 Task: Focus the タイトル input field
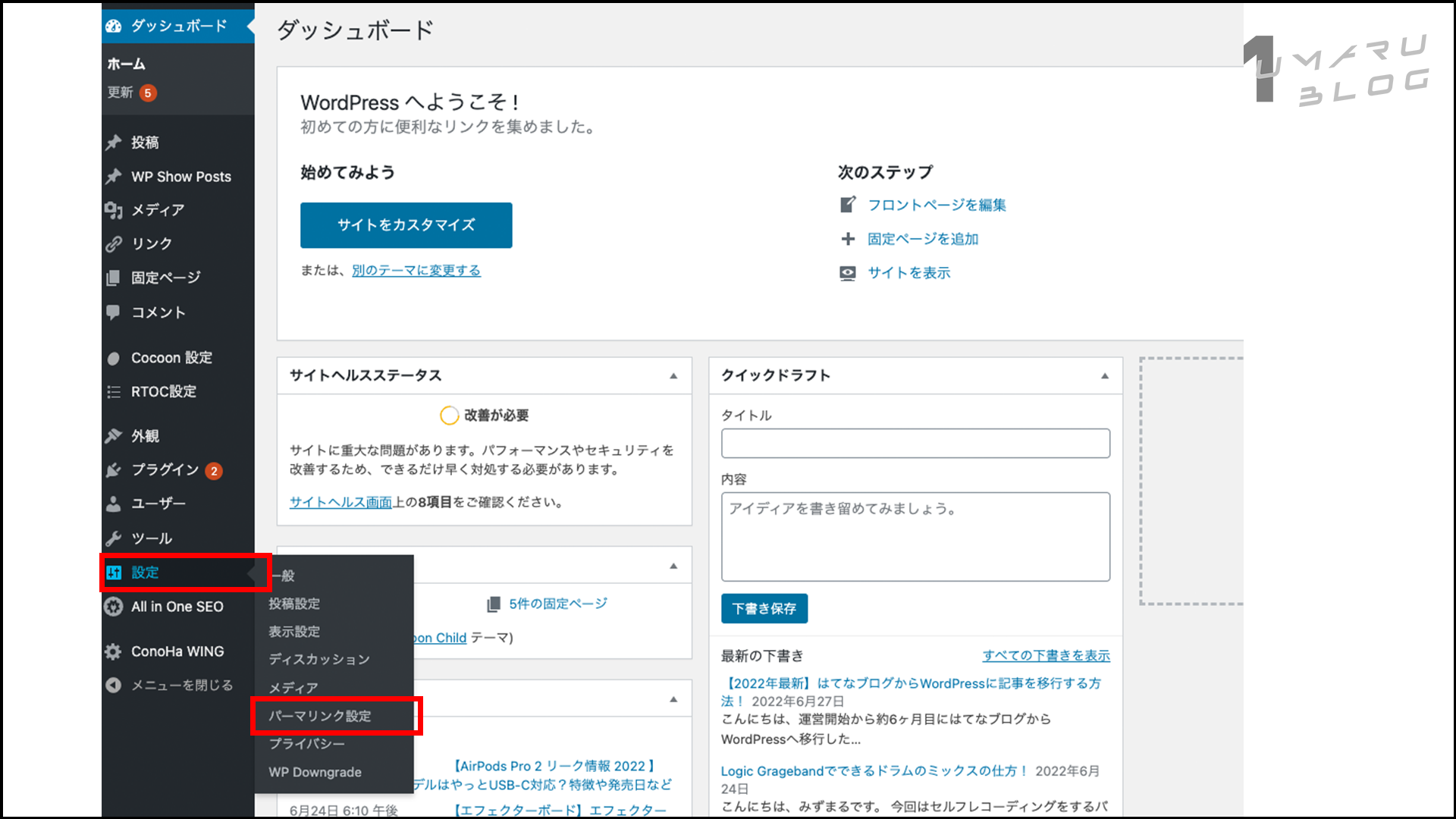[915, 444]
